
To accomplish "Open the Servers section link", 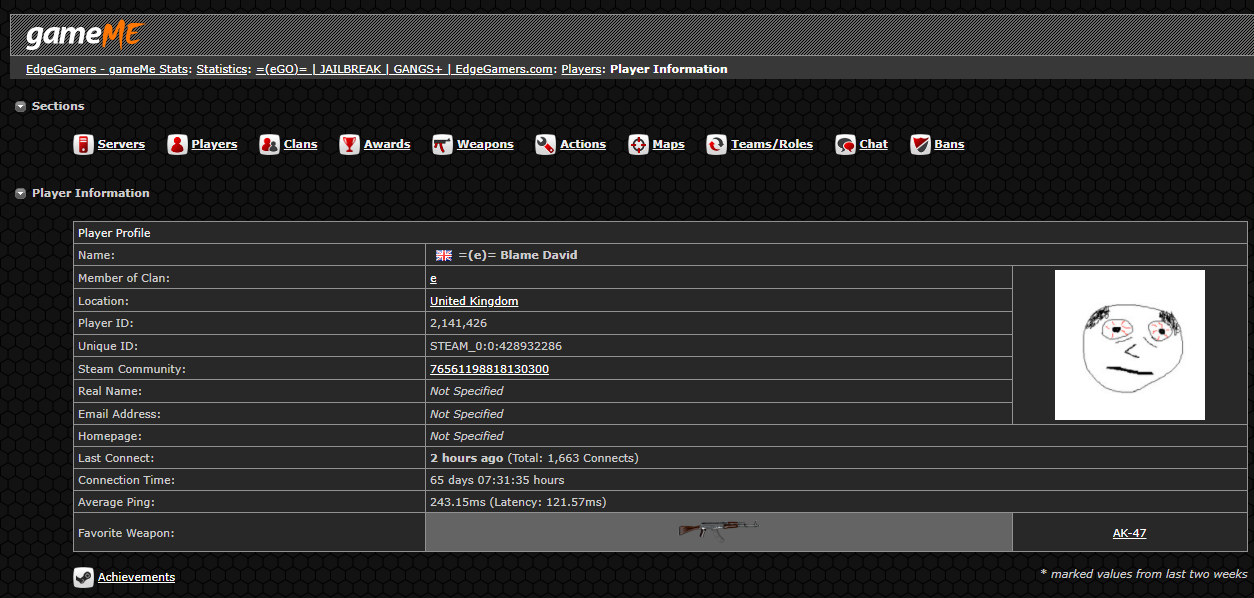I will tap(121, 145).
